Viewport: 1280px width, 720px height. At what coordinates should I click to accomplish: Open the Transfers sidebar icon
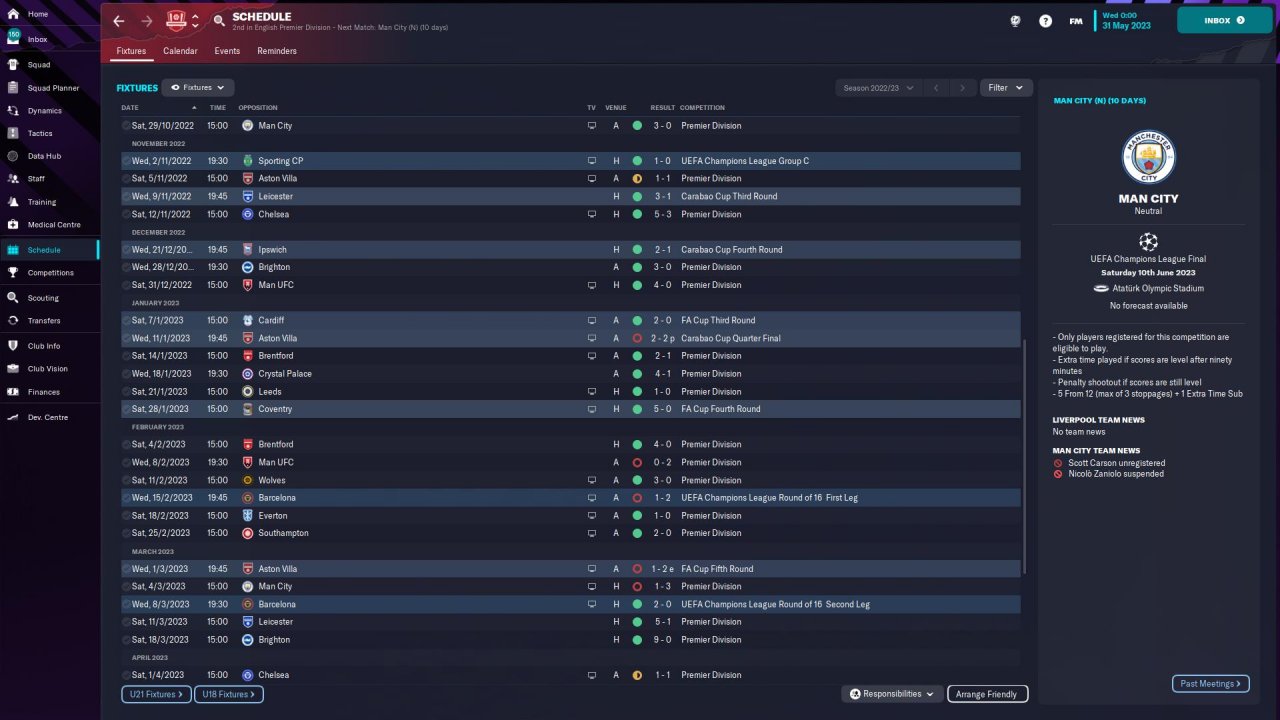tap(13, 321)
